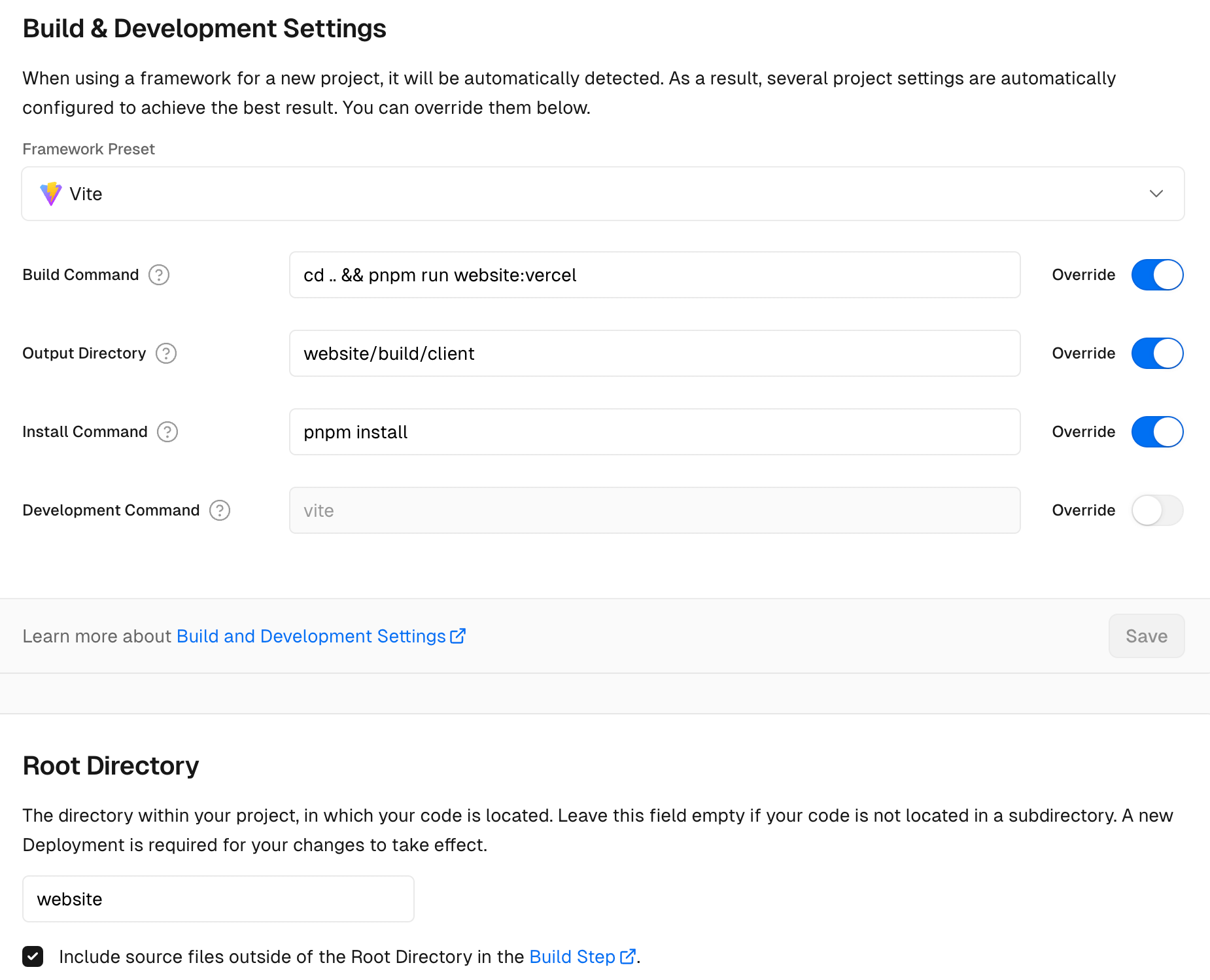Image resolution: width=1210 pixels, height=980 pixels.
Task: Click external link icon beside Build and Development Settings
Action: coord(458,636)
